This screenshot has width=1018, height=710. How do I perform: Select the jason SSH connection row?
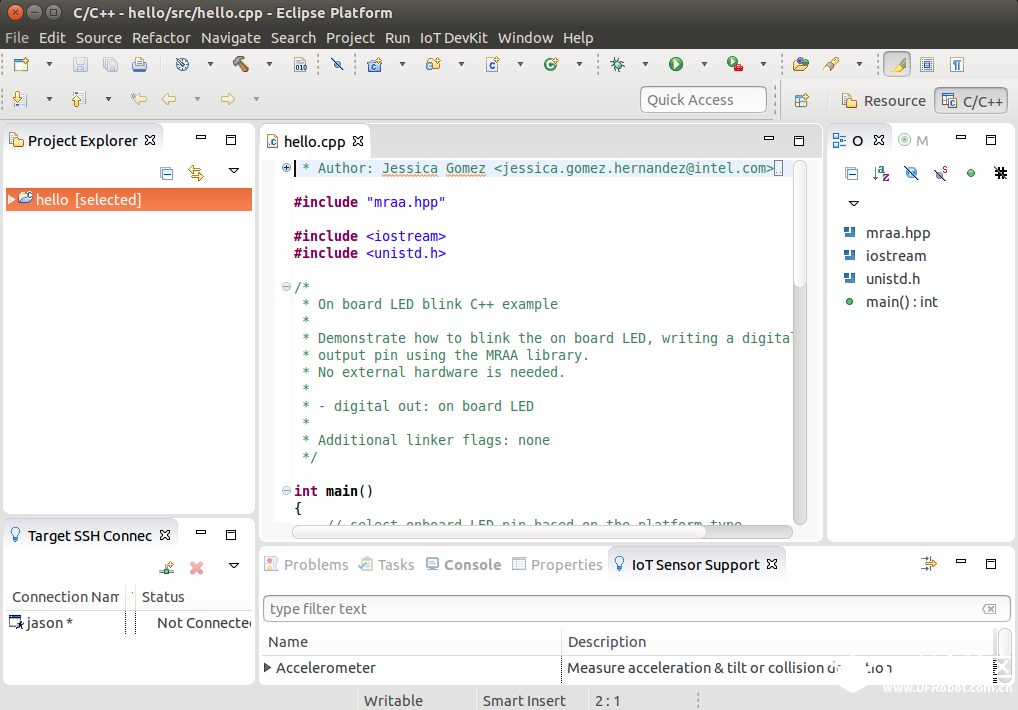point(129,622)
